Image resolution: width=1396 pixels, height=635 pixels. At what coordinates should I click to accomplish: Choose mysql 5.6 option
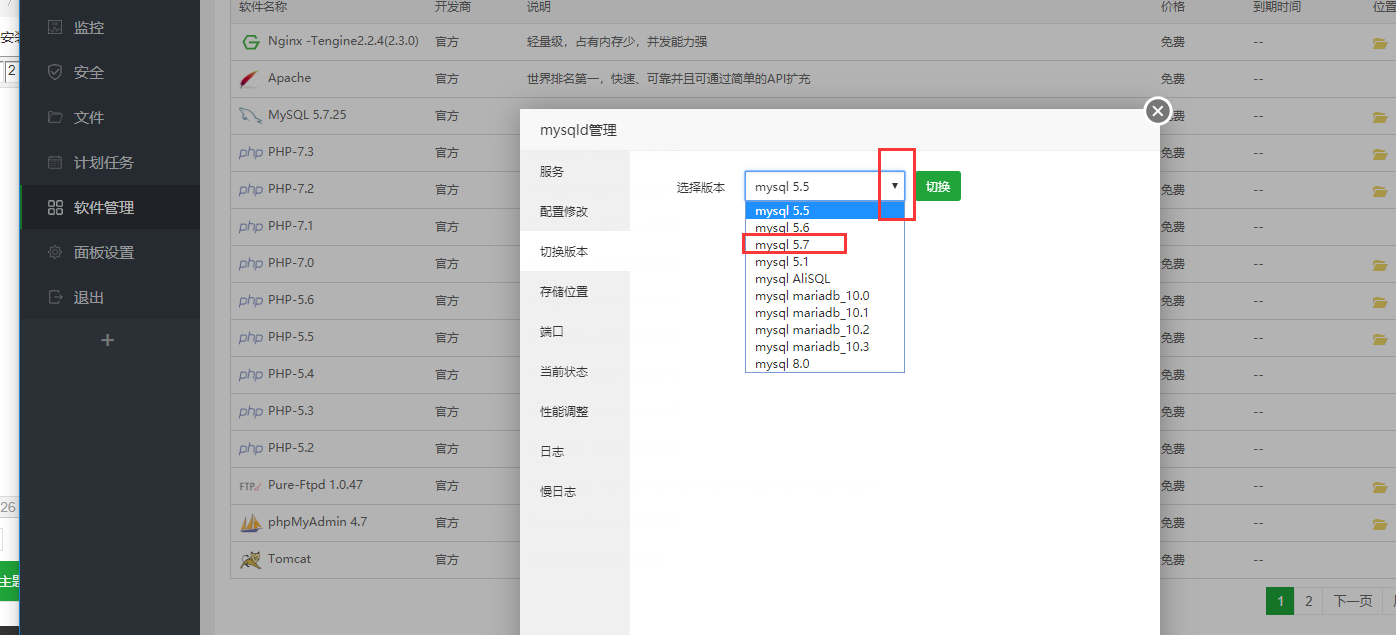[825, 228]
